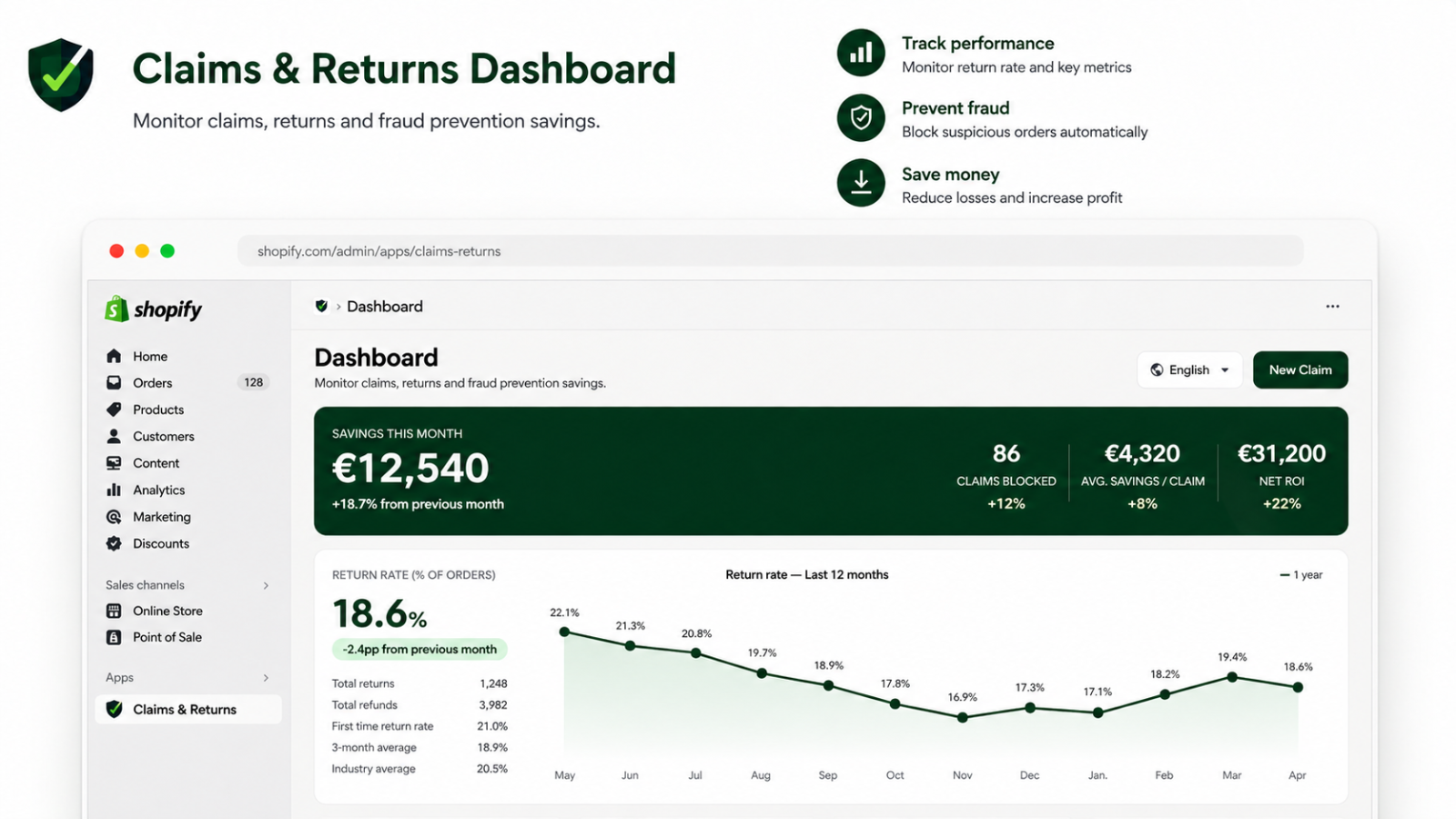1456x819 pixels.
Task: Open the three-dot more options menu
Action: coord(1332,307)
